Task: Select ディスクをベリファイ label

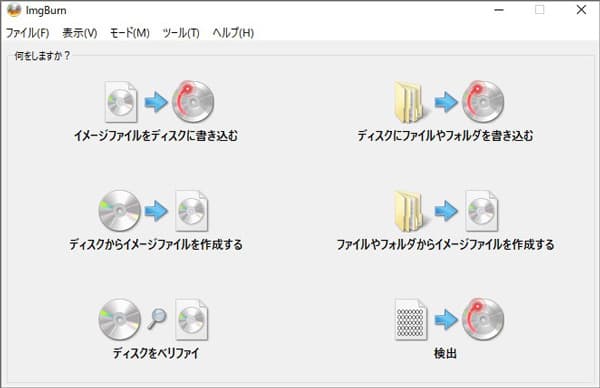Action: (156, 353)
